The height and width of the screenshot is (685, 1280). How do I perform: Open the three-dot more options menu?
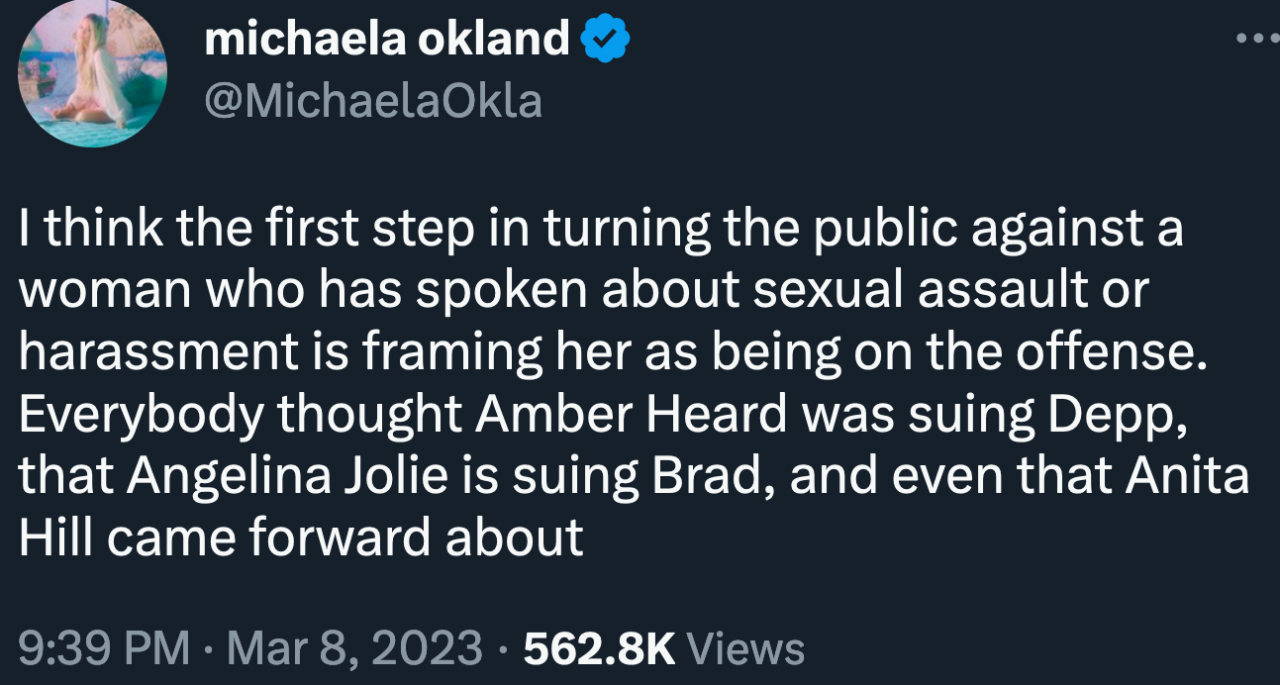pyautogui.click(x=1256, y=39)
